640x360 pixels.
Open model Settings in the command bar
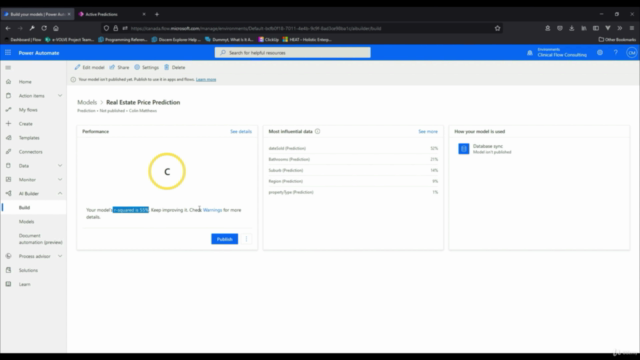pyautogui.click(x=147, y=67)
